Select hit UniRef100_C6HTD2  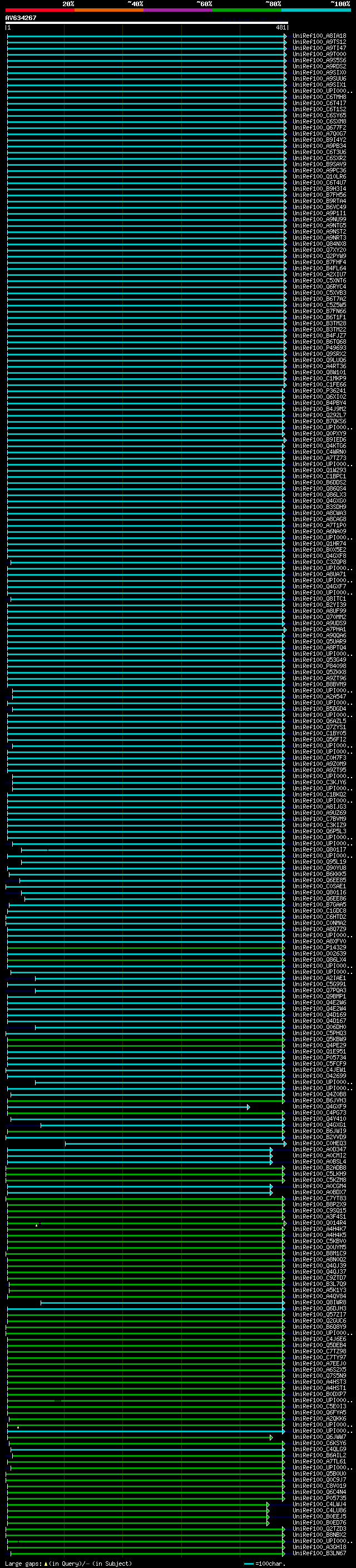coord(319,917)
